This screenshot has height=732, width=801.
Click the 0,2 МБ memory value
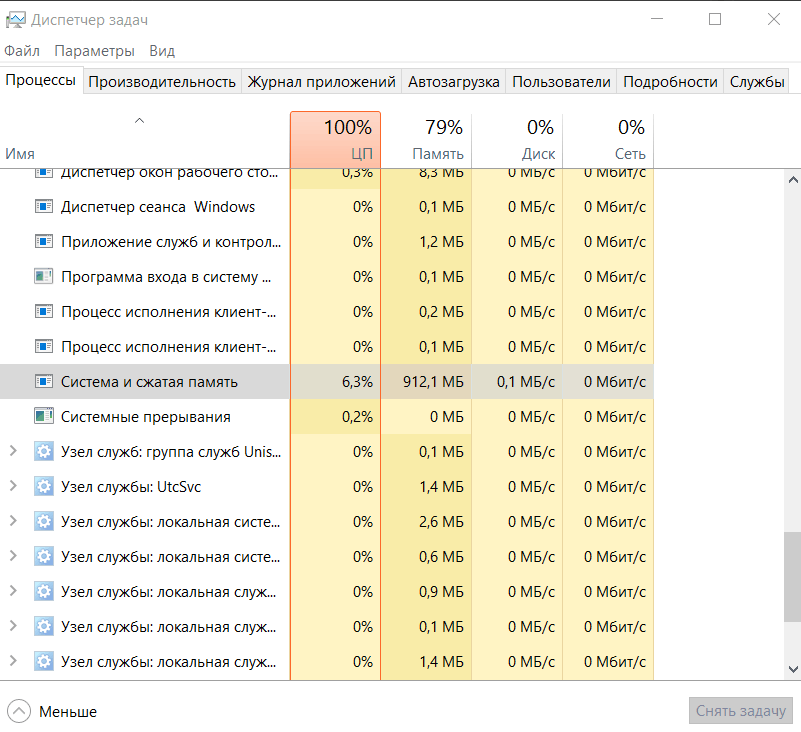[x=441, y=312]
